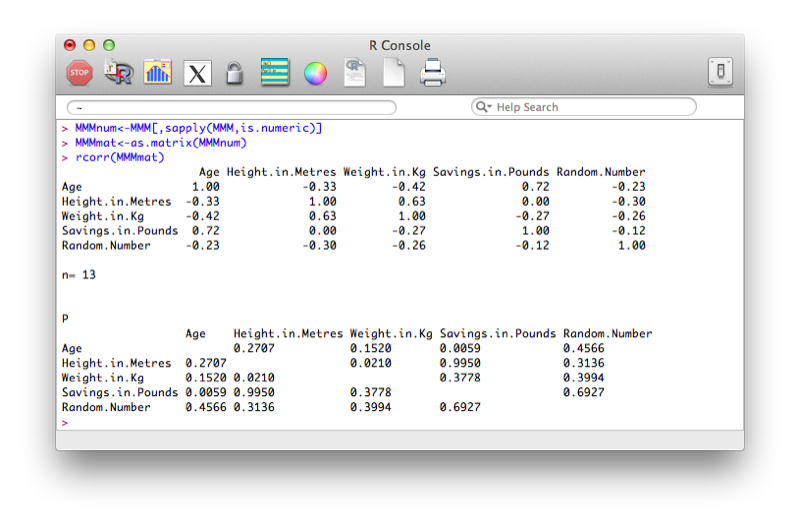This screenshot has height=528, width=800.
Task: Click the yellow minimize window button
Action: point(89,45)
